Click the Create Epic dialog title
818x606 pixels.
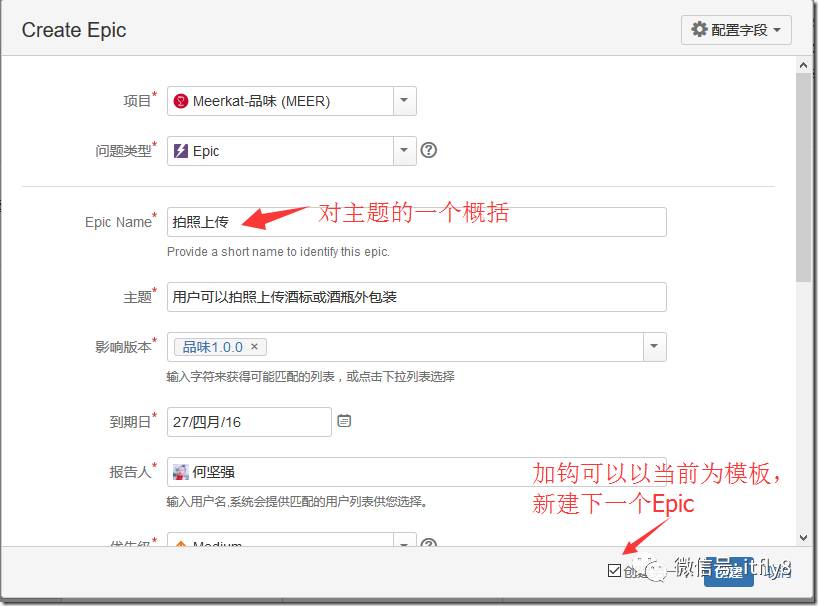74,30
